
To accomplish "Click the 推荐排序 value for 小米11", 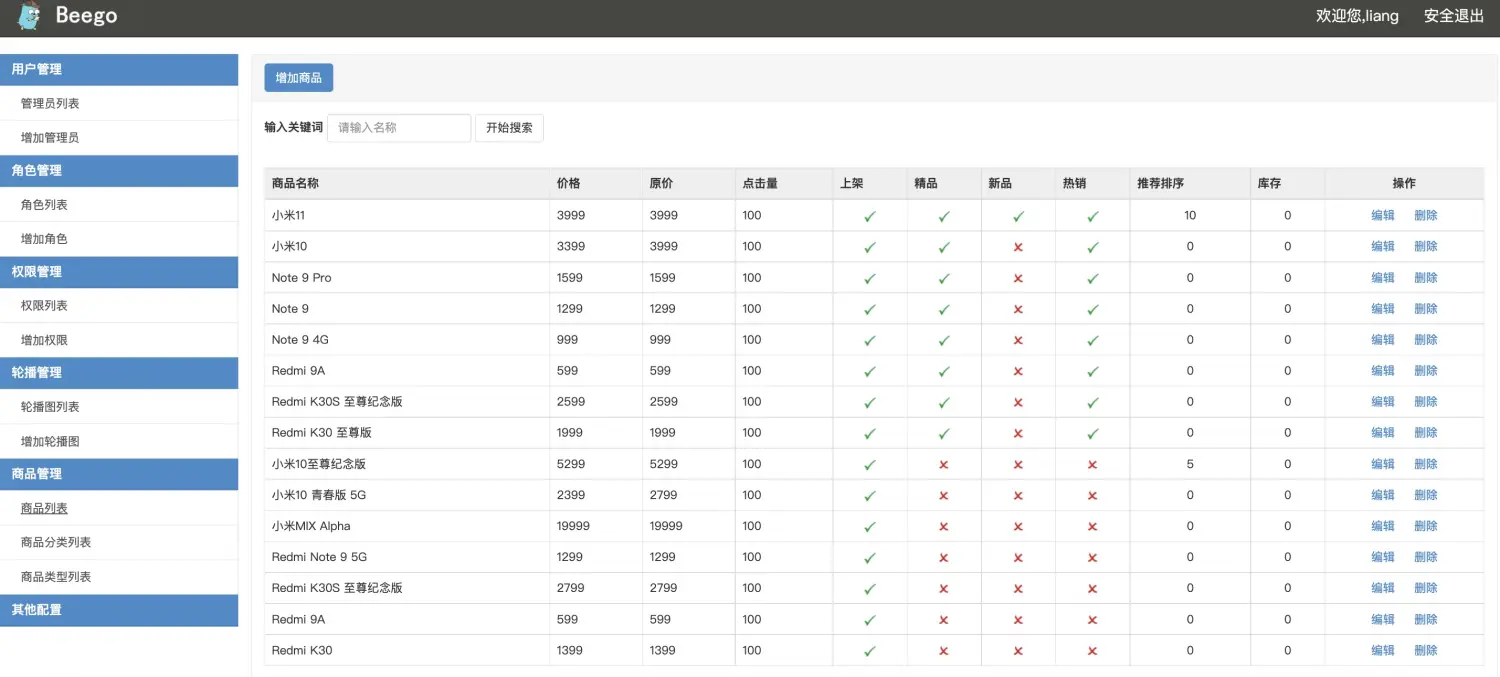I will point(1189,216).
